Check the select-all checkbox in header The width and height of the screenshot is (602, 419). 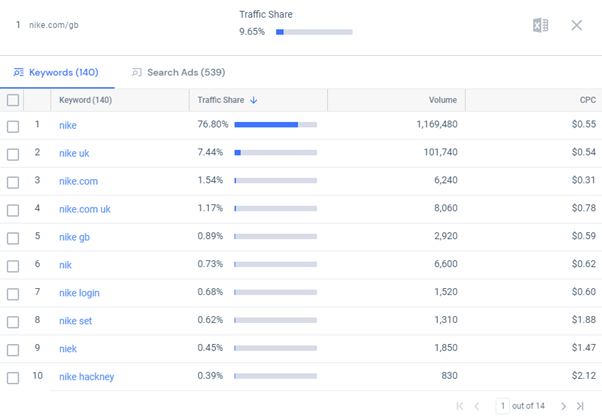[13, 100]
